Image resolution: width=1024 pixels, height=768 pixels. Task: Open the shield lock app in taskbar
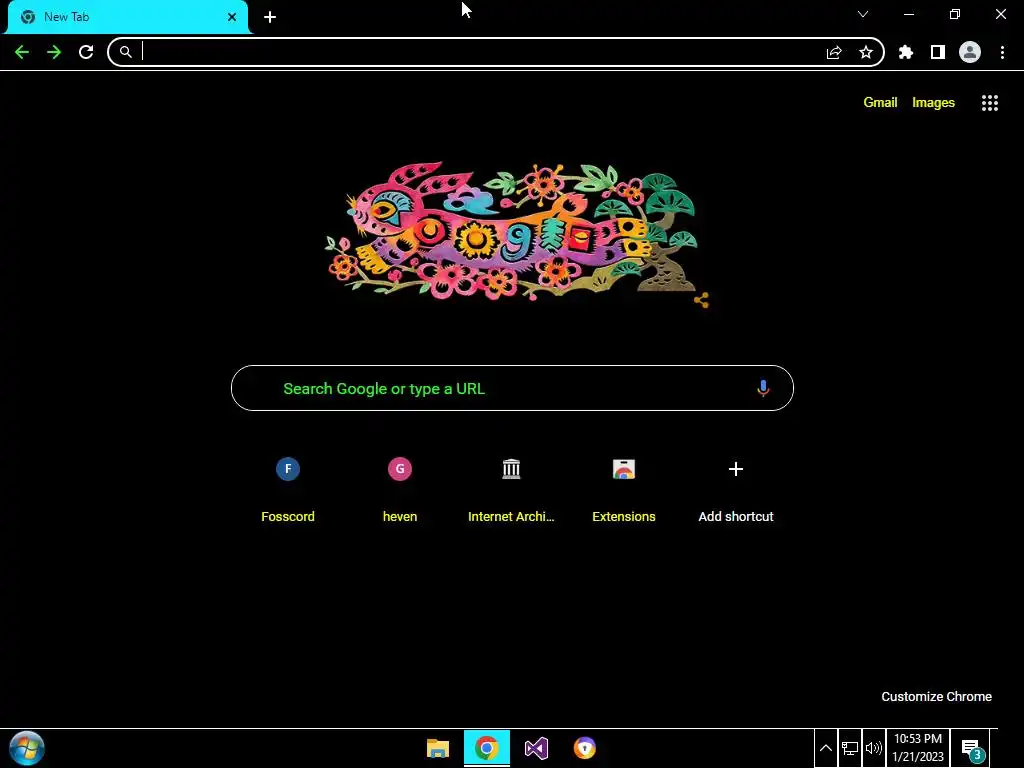tap(584, 748)
